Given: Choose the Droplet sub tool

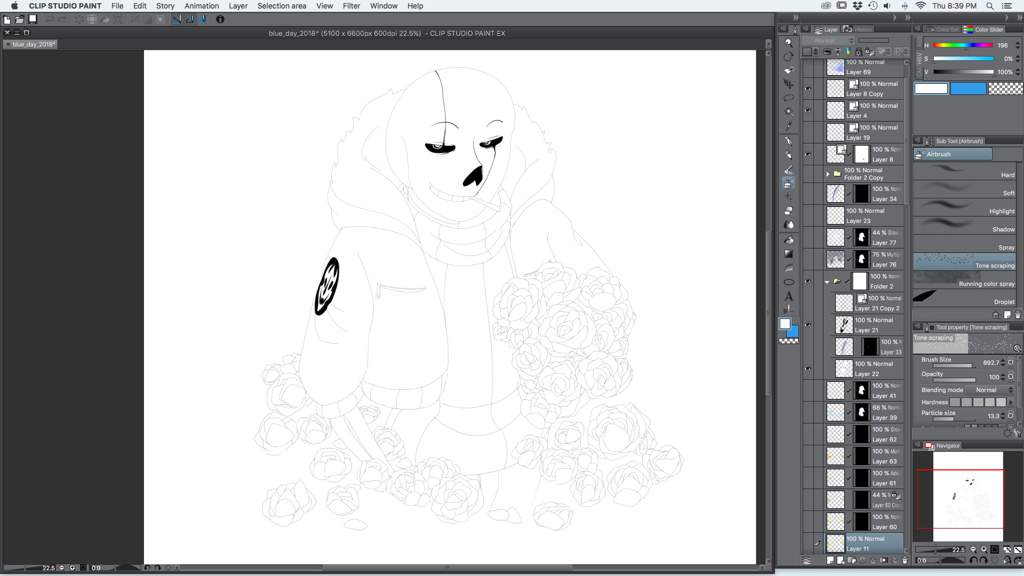Looking at the screenshot, I should [965, 298].
